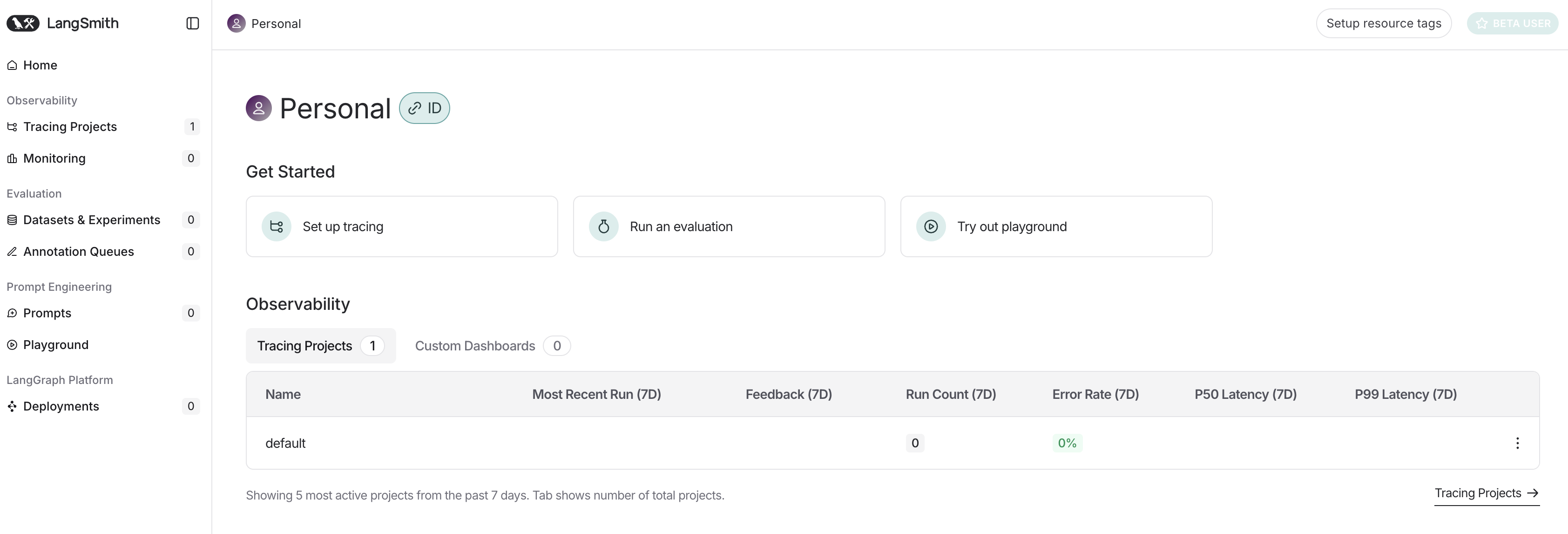The width and height of the screenshot is (1568, 534).
Task: Click the Custom Dashboards count badge 0
Action: point(557,346)
